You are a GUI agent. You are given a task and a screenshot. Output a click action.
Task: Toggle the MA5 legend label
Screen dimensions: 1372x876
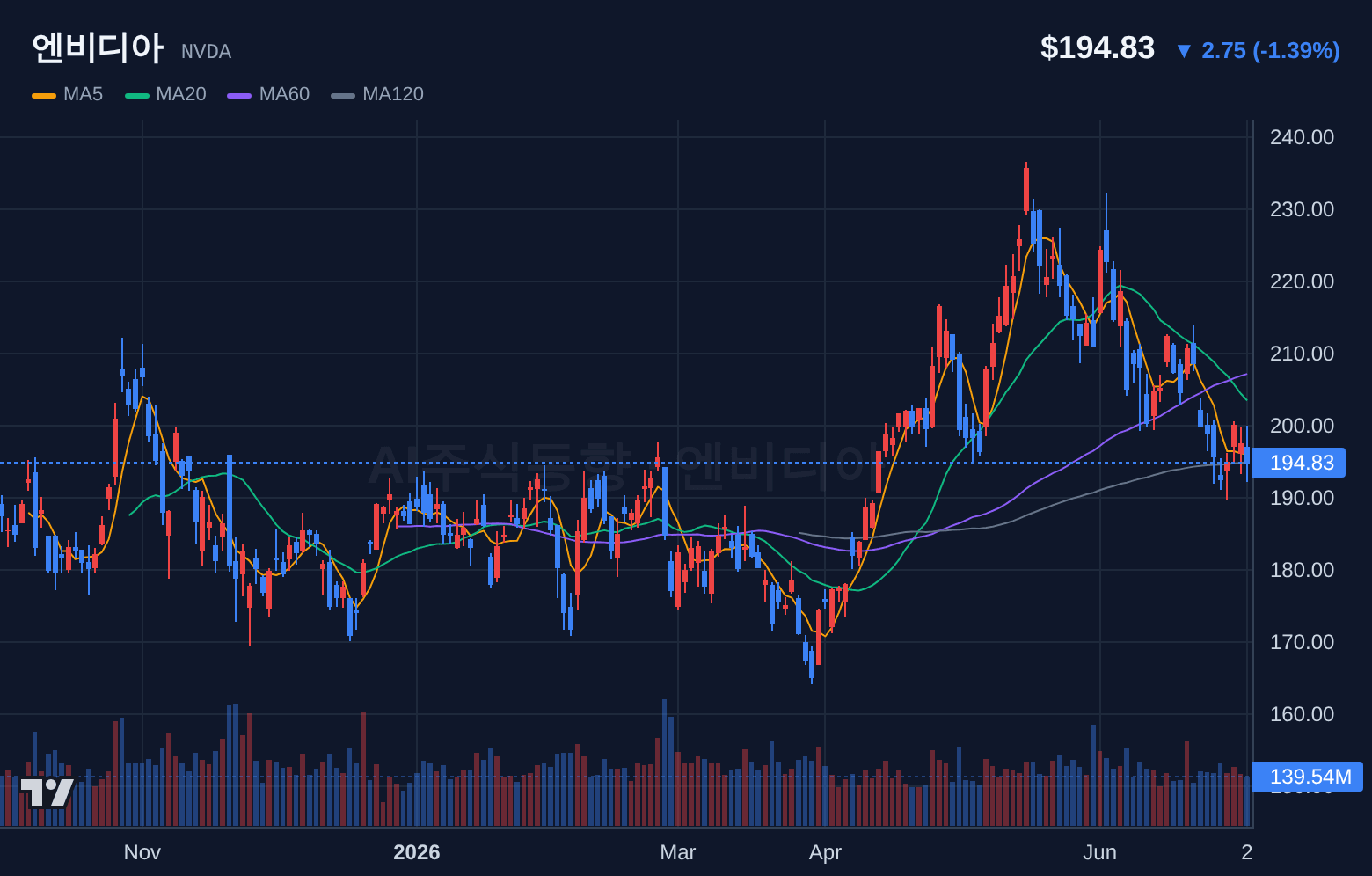coord(83,94)
